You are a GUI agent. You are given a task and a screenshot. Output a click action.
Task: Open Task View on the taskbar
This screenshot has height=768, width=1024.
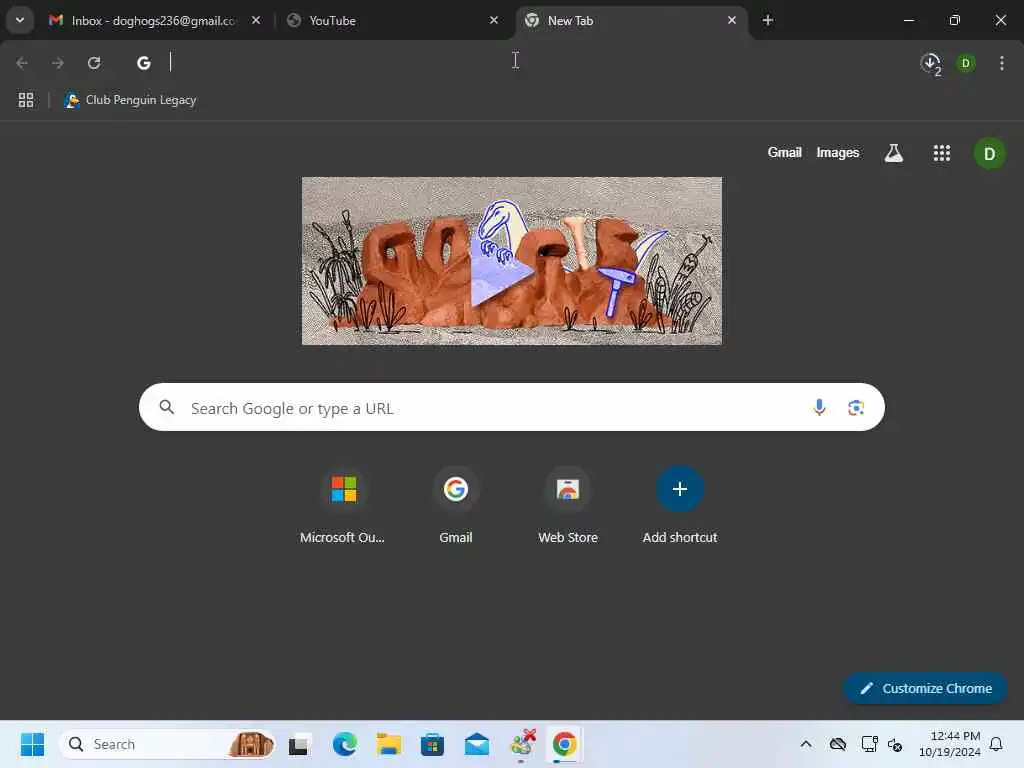pos(300,744)
